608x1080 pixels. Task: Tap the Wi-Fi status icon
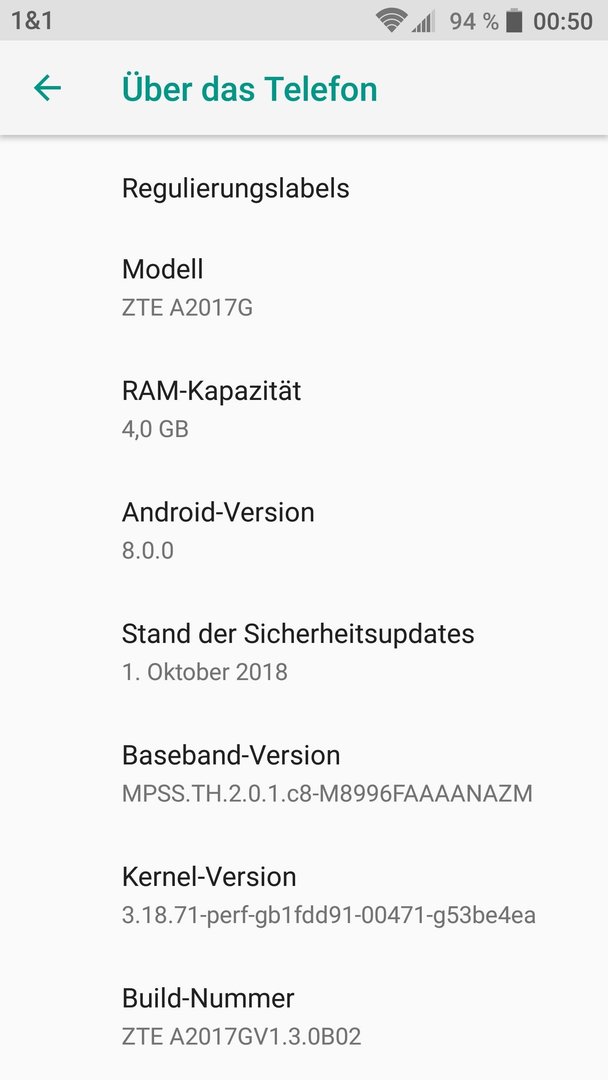point(391,21)
